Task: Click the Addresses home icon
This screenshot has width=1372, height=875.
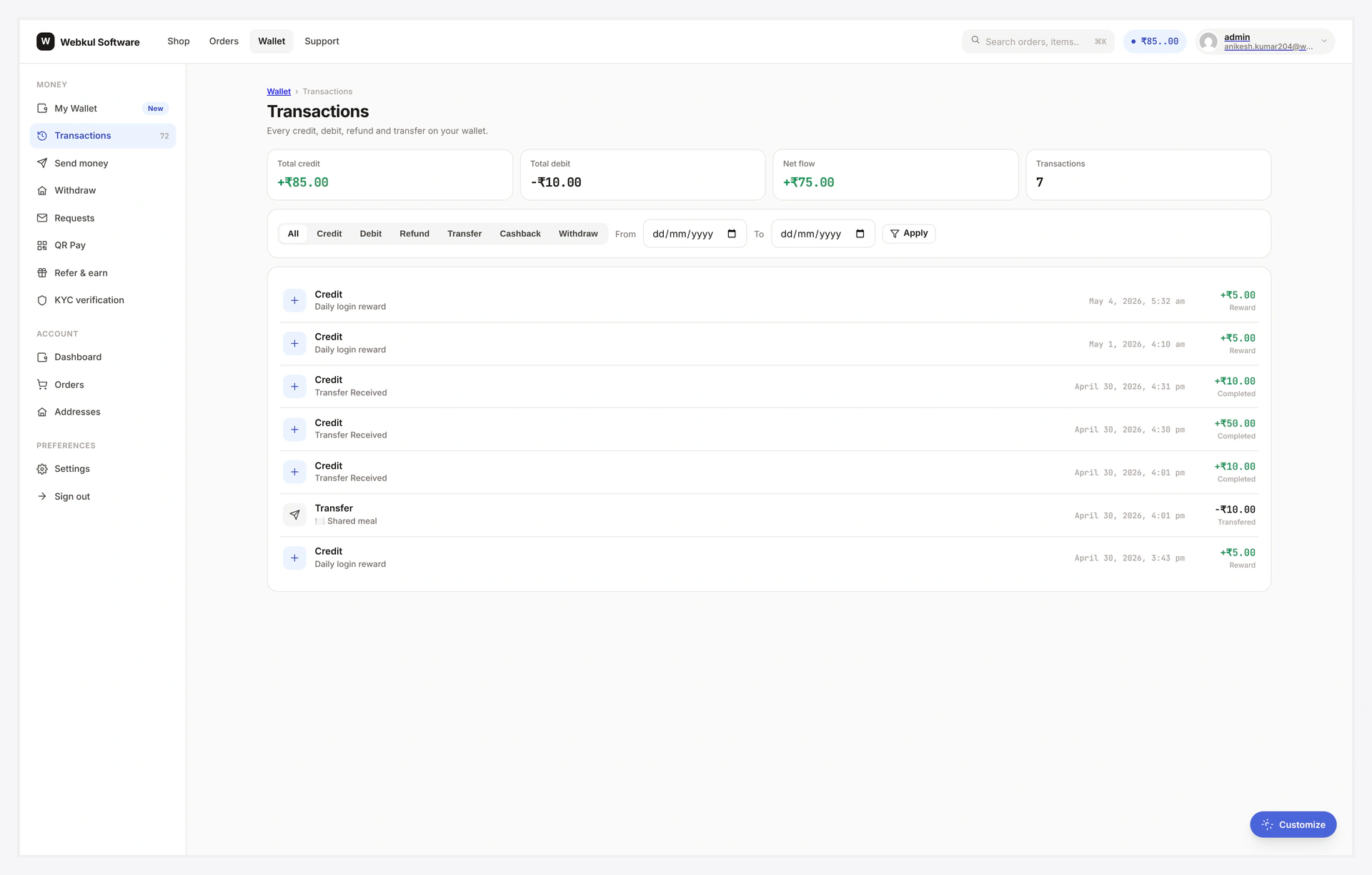Action: coord(42,412)
